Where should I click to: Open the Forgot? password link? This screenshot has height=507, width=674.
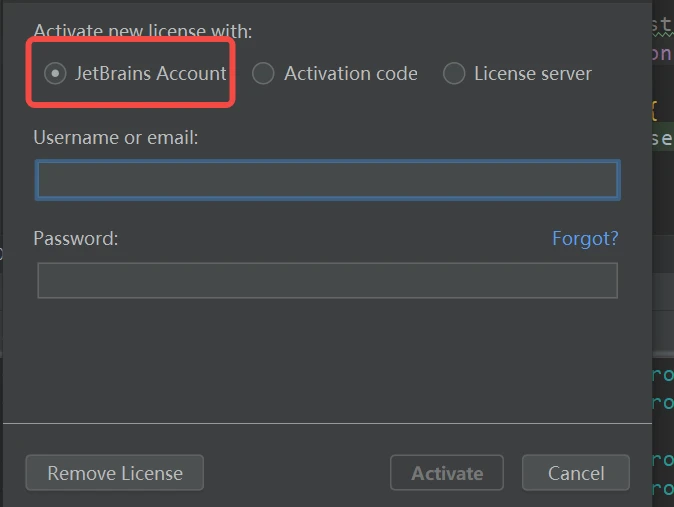585,238
